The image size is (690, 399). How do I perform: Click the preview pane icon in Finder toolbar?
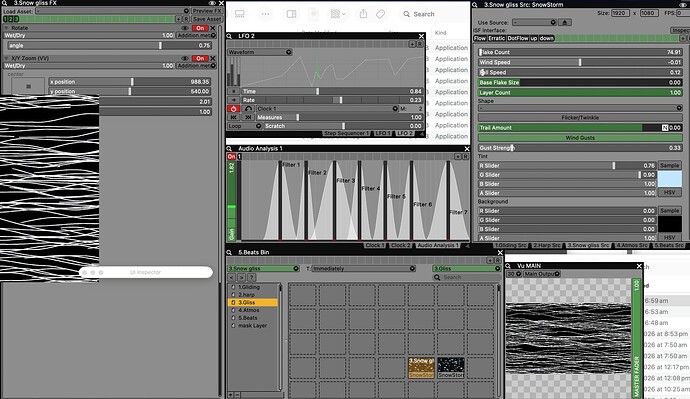291,14
